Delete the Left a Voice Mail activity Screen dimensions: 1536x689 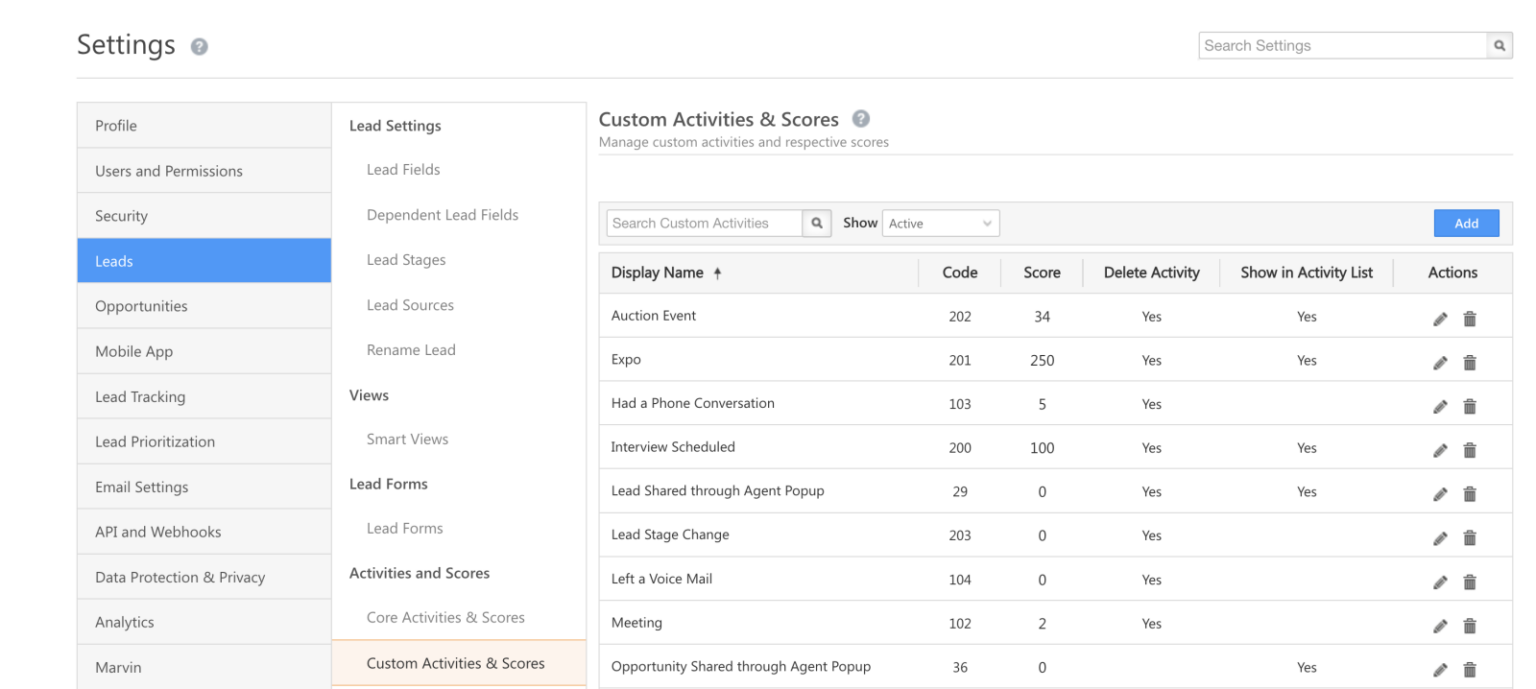1469,582
